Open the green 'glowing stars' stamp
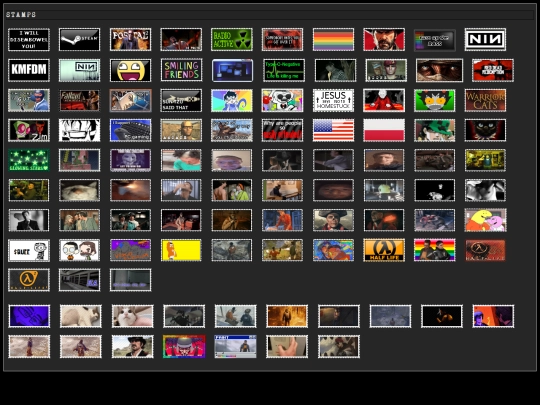The width and height of the screenshot is (540, 405). [29, 160]
